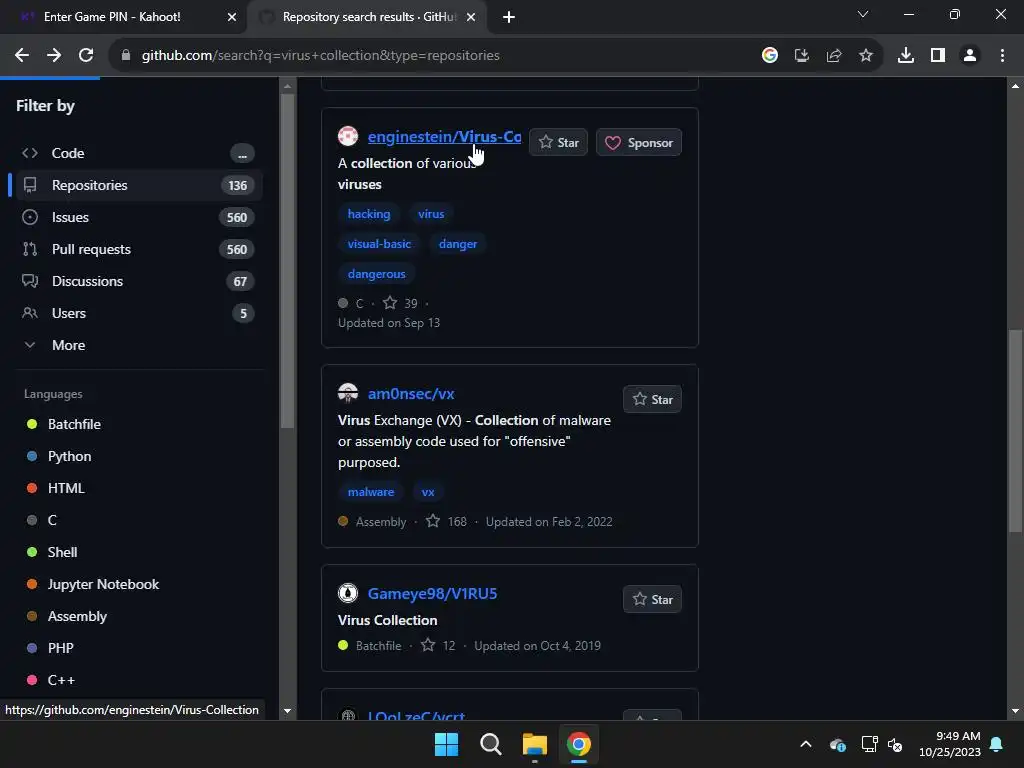The image size is (1024, 768).
Task: Click the hacking topic tag
Action: [x=369, y=214]
